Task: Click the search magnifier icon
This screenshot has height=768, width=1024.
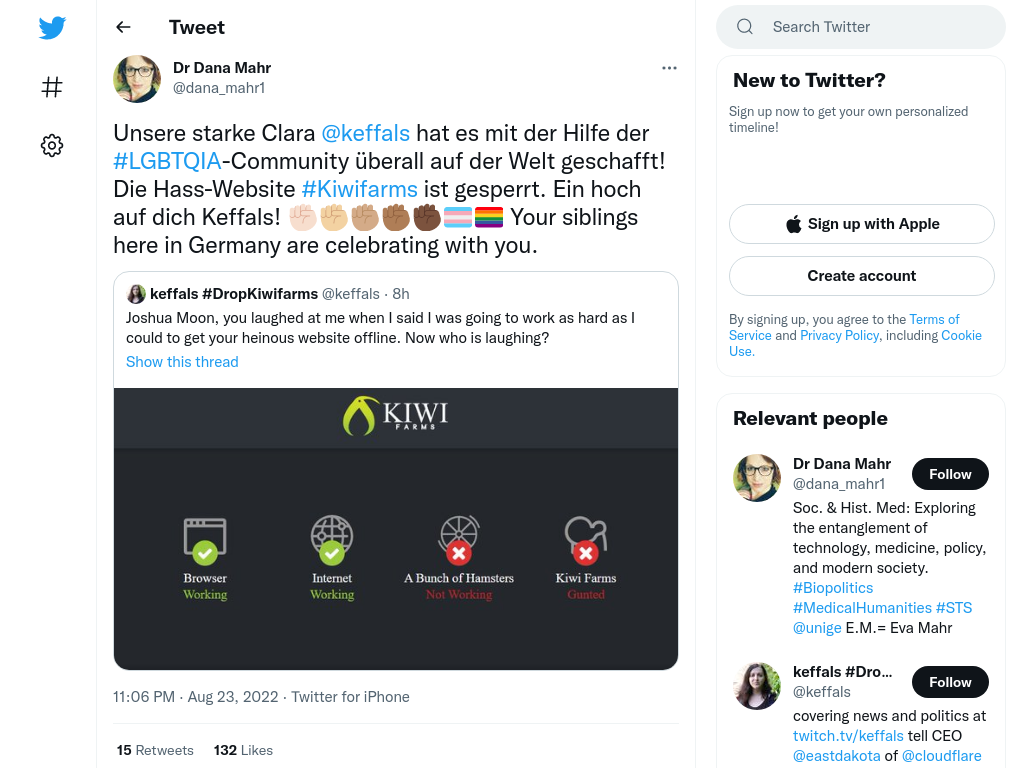Action: (x=744, y=27)
